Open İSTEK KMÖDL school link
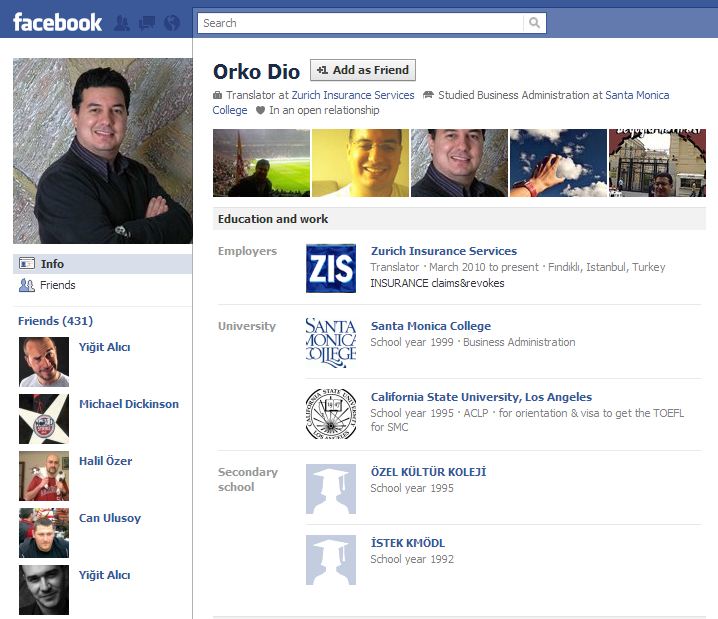Image resolution: width=718 pixels, height=619 pixels. [408, 543]
